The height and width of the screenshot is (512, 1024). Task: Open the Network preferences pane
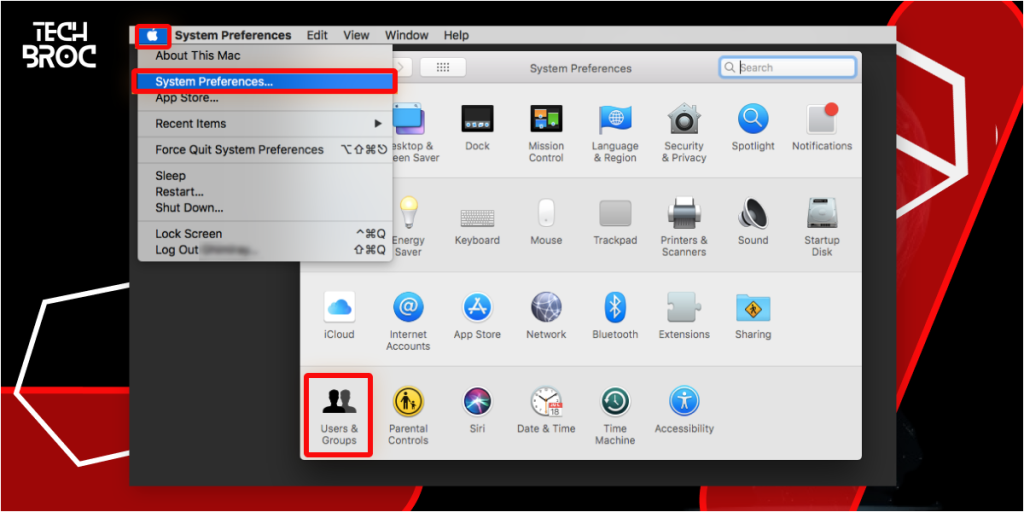pyautogui.click(x=546, y=316)
